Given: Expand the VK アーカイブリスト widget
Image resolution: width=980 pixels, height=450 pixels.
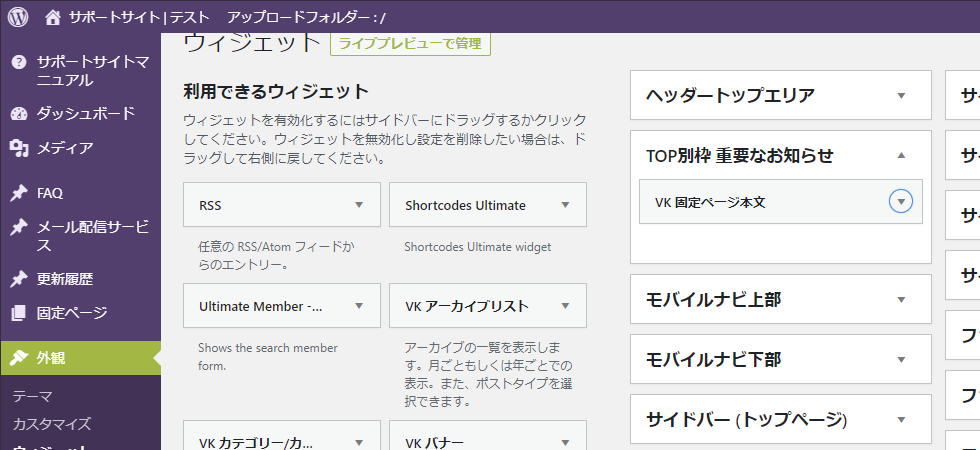Looking at the screenshot, I should [565, 305].
